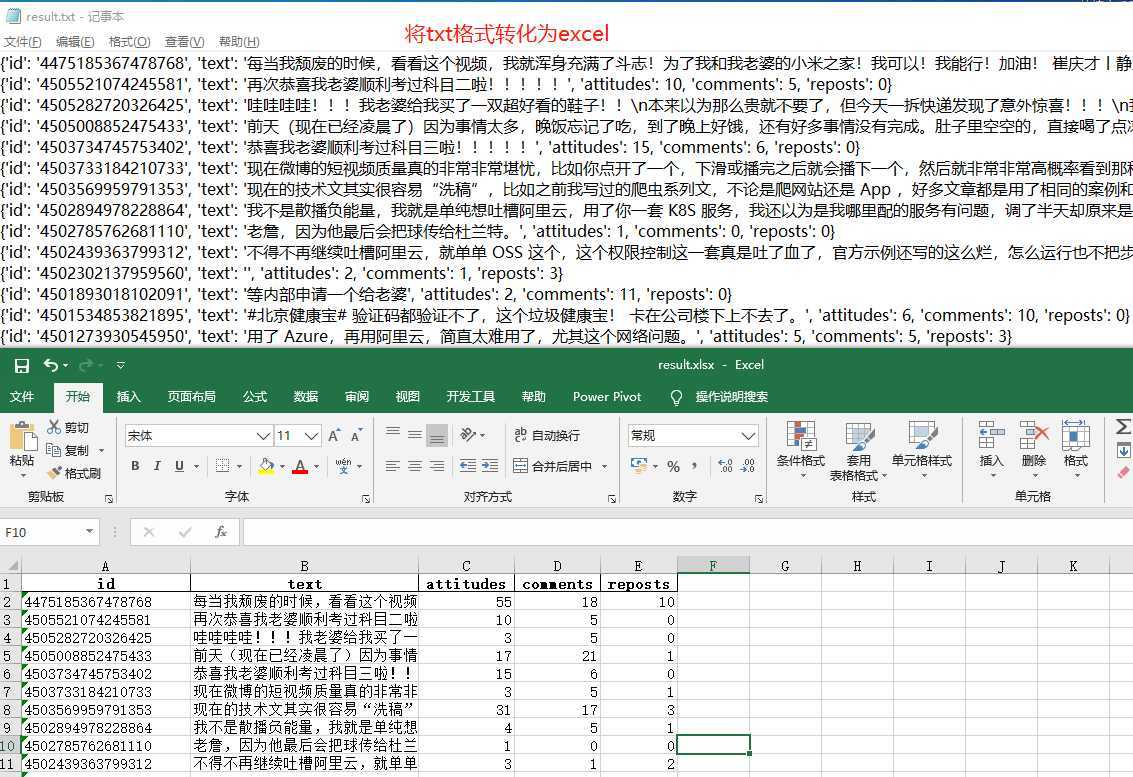Click the Redo arrow icon
The height and width of the screenshot is (777, 1133).
86,365
